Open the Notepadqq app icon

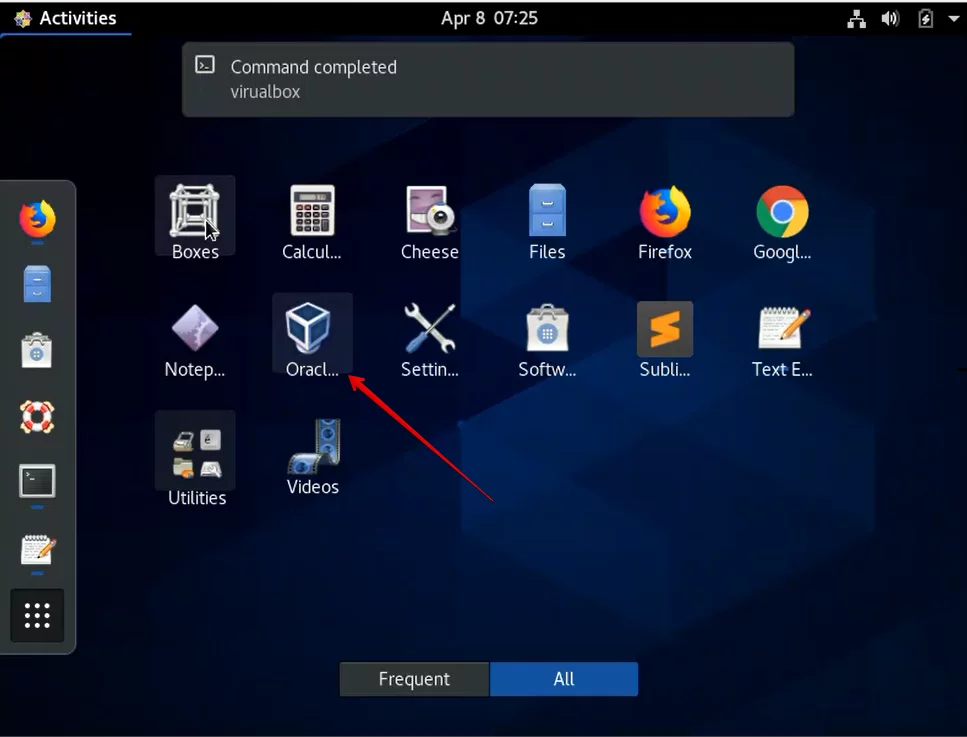195,338
